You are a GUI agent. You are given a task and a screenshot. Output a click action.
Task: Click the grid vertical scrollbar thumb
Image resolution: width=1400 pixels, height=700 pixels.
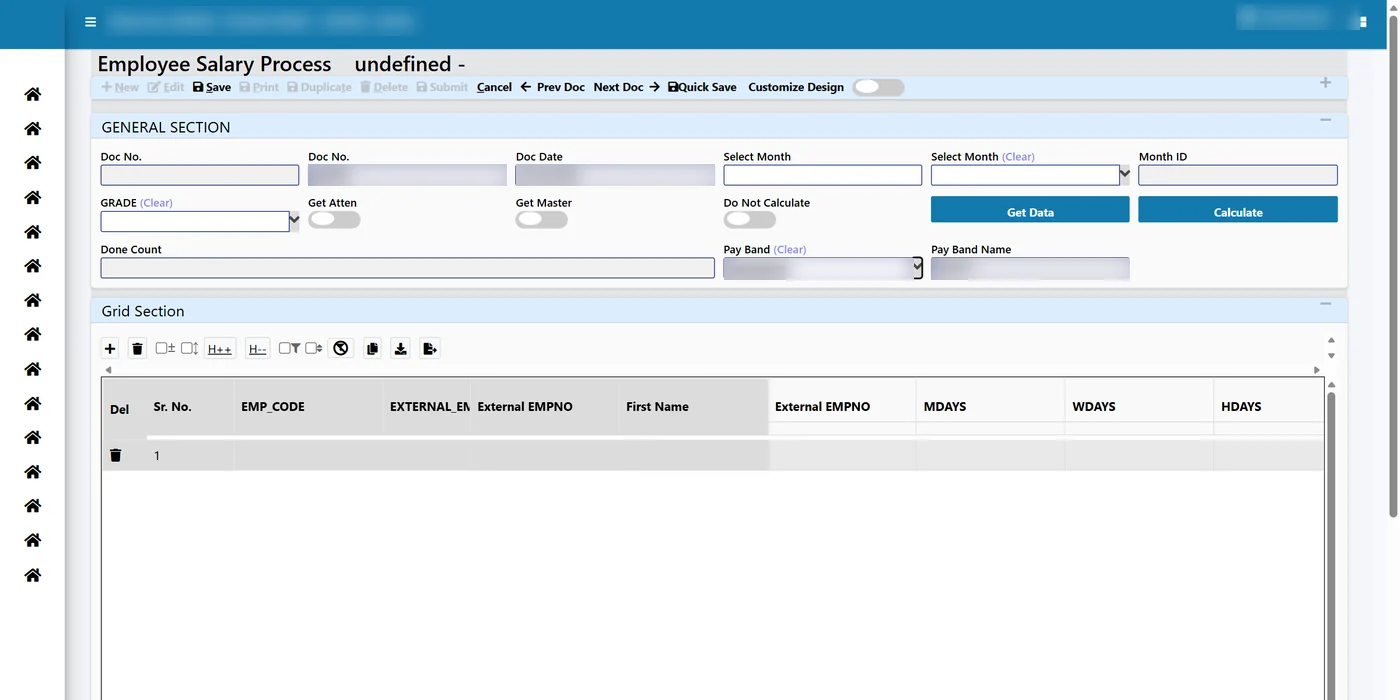pyautogui.click(x=1331, y=545)
